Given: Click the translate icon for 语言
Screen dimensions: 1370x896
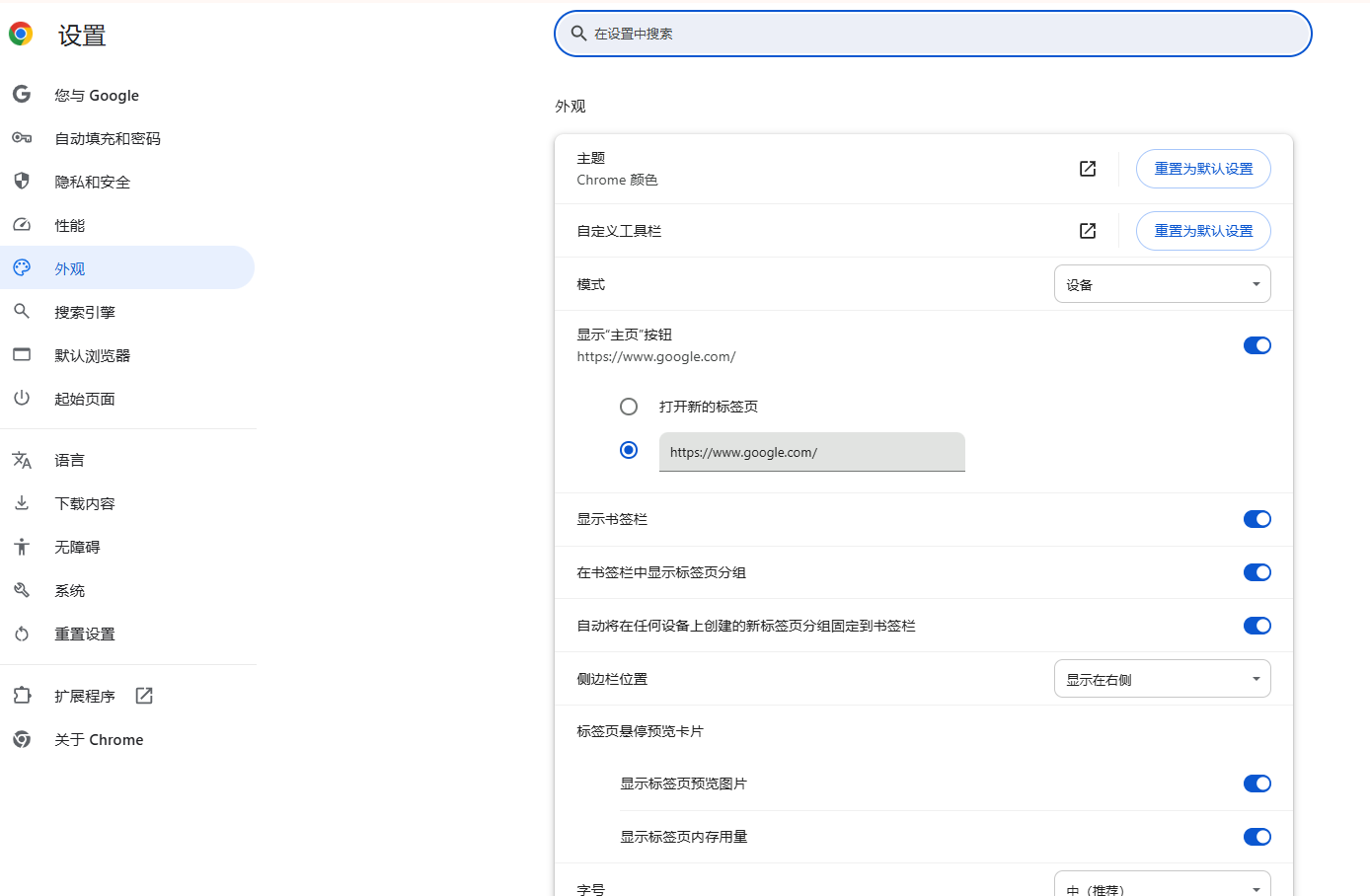Looking at the screenshot, I should [x=22, y=460].
